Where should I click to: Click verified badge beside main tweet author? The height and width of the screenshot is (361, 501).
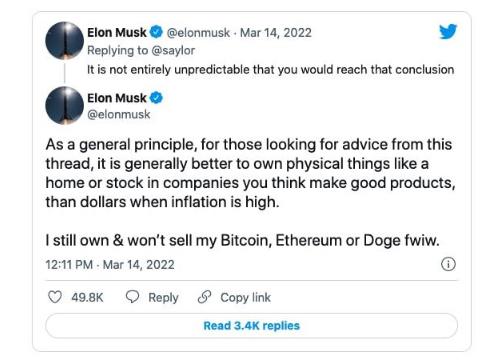coord(156,98)
